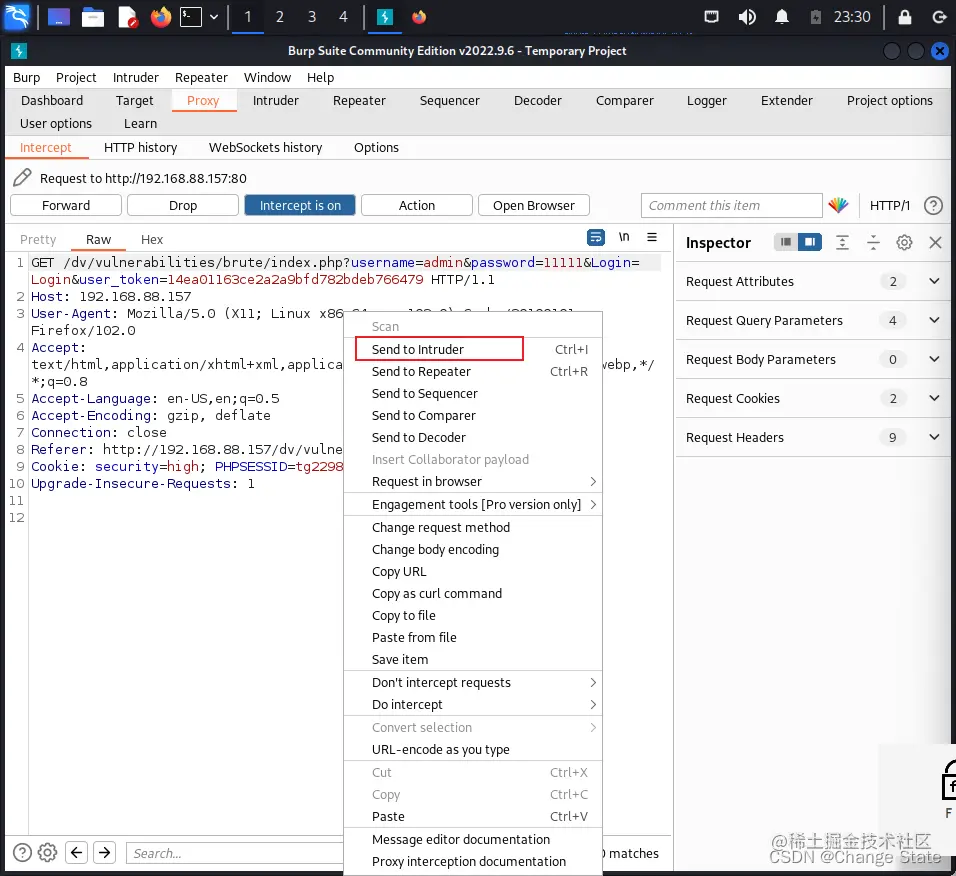The height and width of the screenshot is (876, 956).
Task: Open the proxy Options sub-tab
Action: tap(376, 148)
